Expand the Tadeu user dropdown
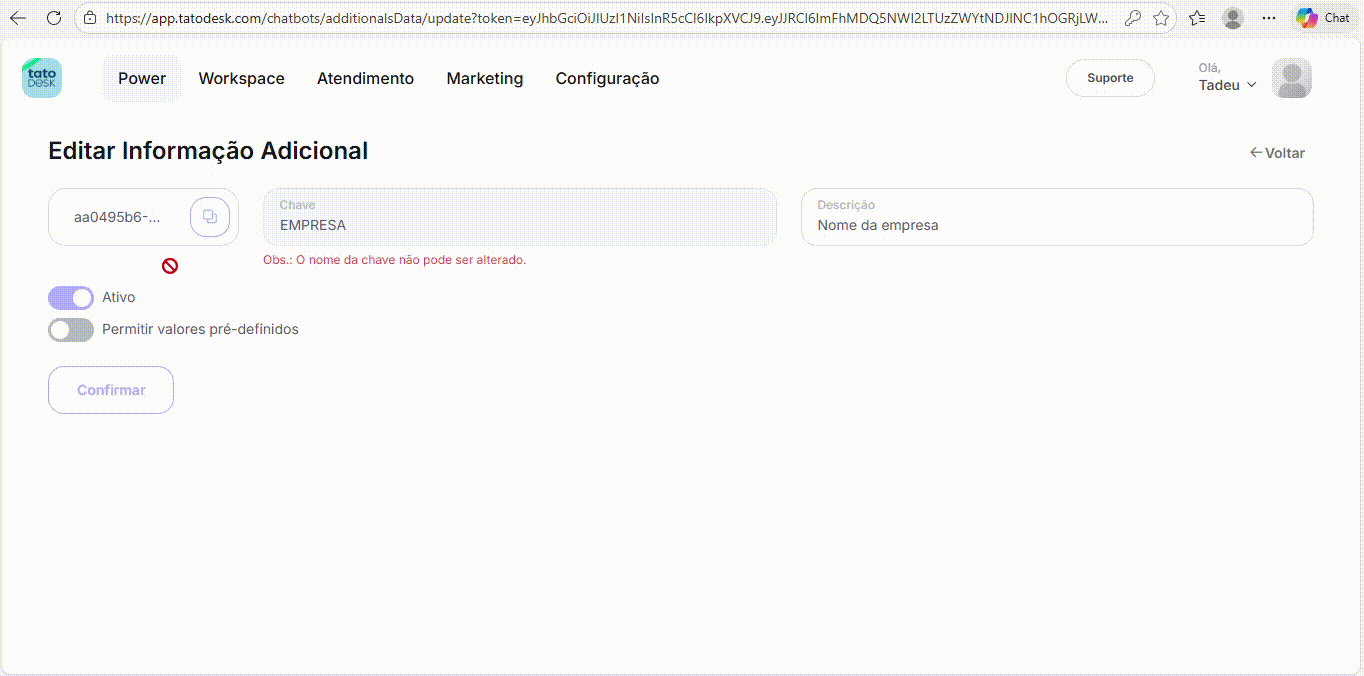Viewport: 1364px width, 676px height. pos(1228,85)
